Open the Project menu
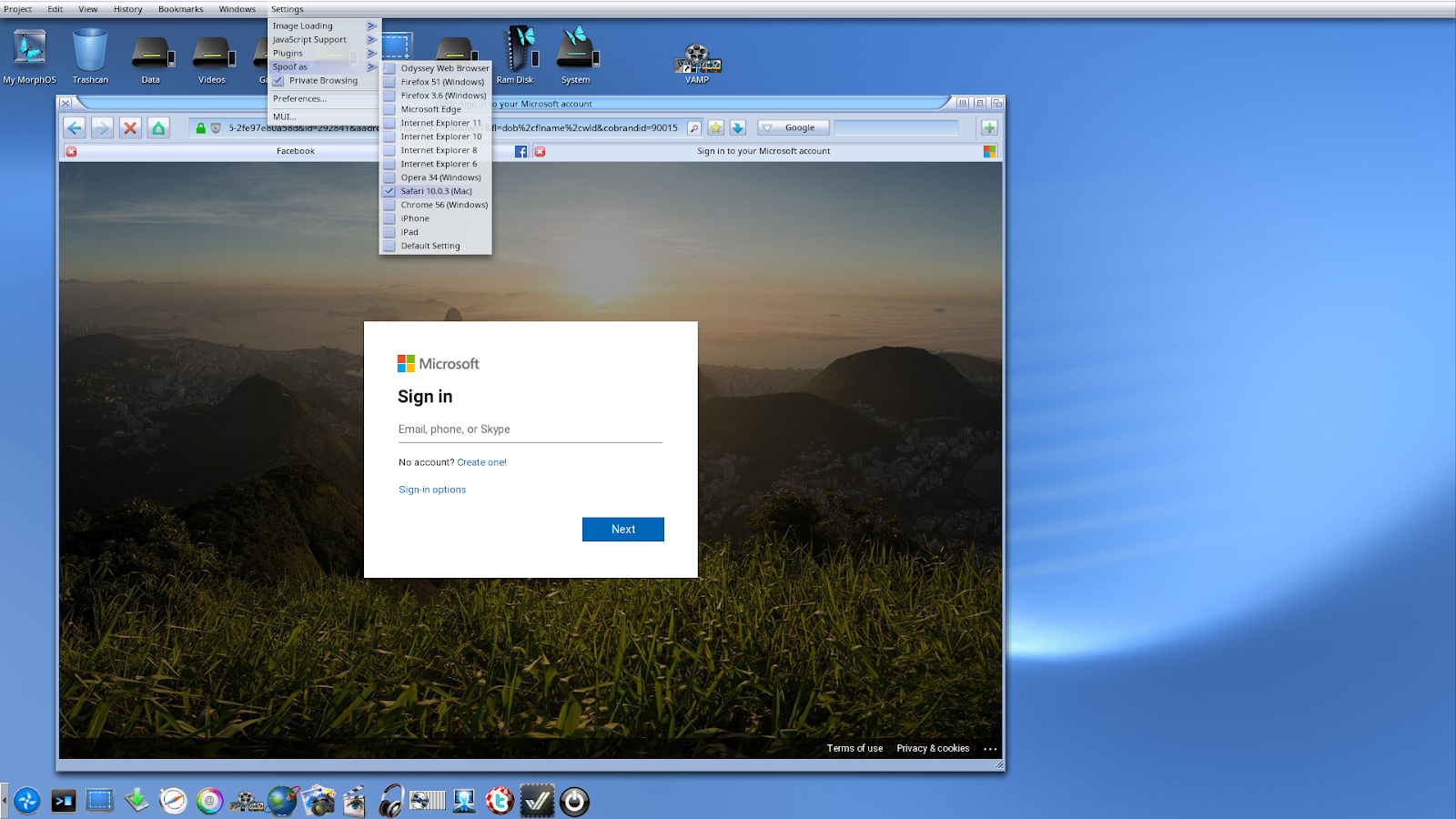Image resolution: width=1456 pixels, height=819 pixels. [17, 9]
